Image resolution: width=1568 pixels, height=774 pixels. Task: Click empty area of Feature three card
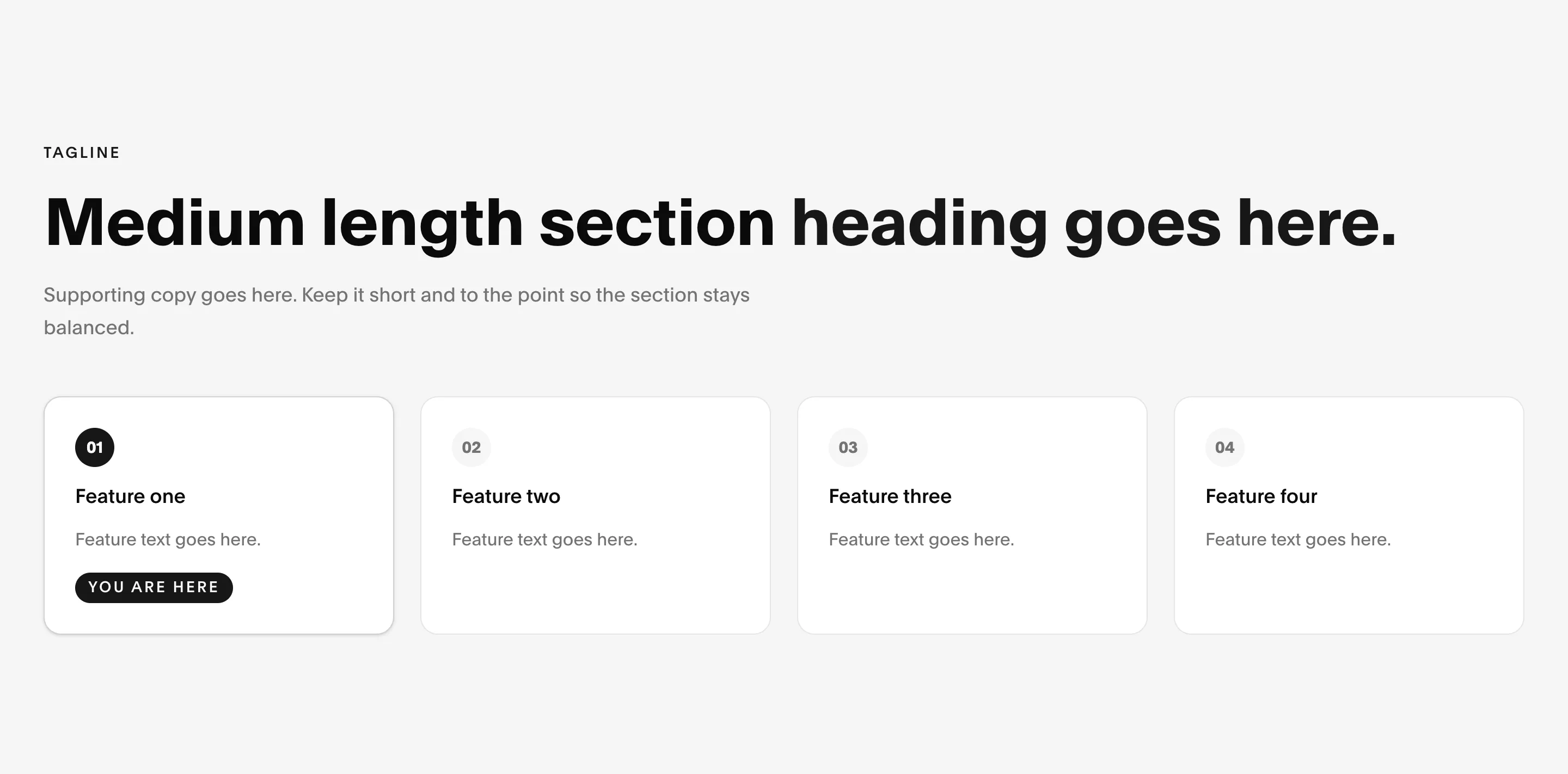point(972,593)
